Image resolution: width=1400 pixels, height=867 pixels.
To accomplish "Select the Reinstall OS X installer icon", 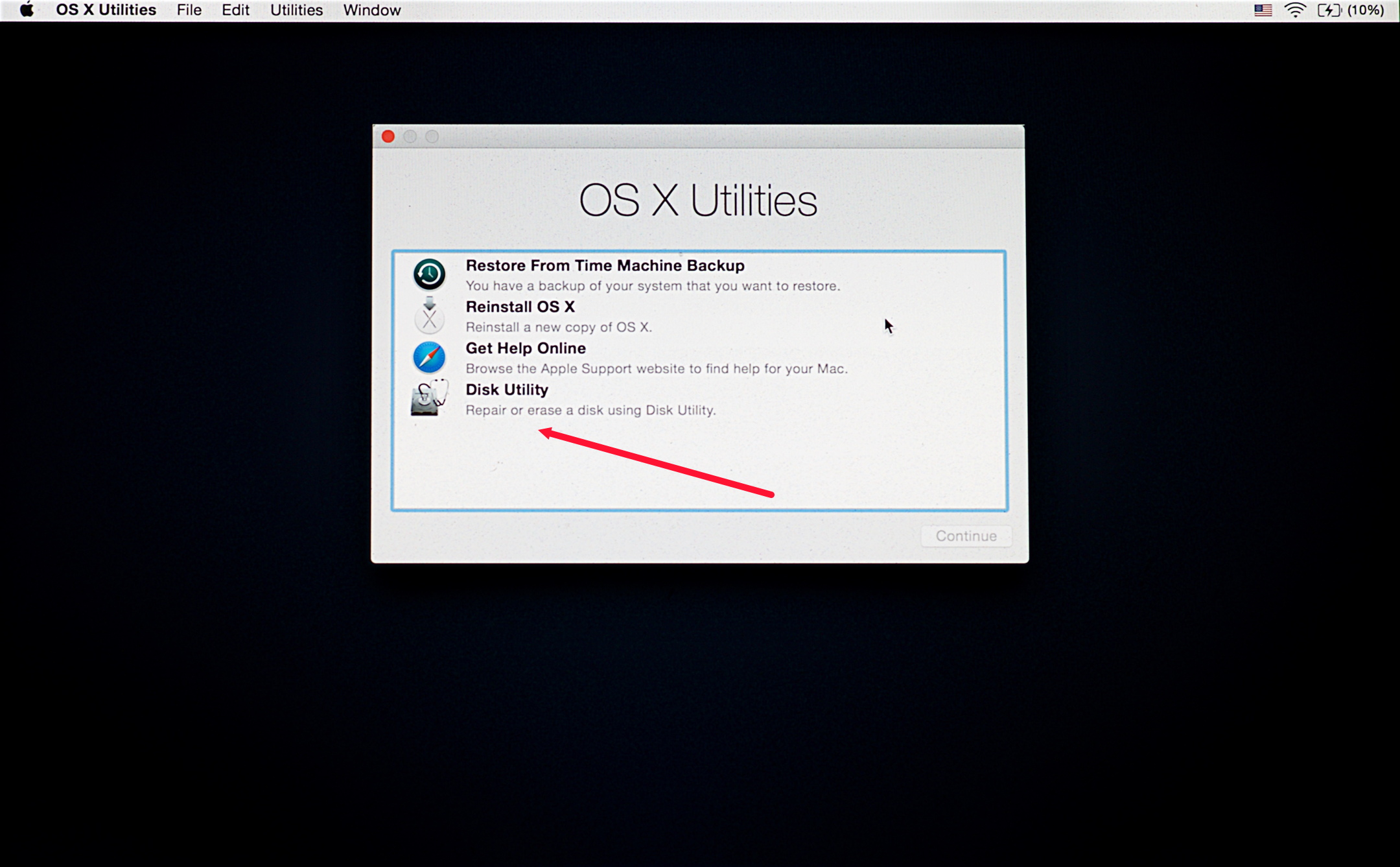I will pos(429,315).
